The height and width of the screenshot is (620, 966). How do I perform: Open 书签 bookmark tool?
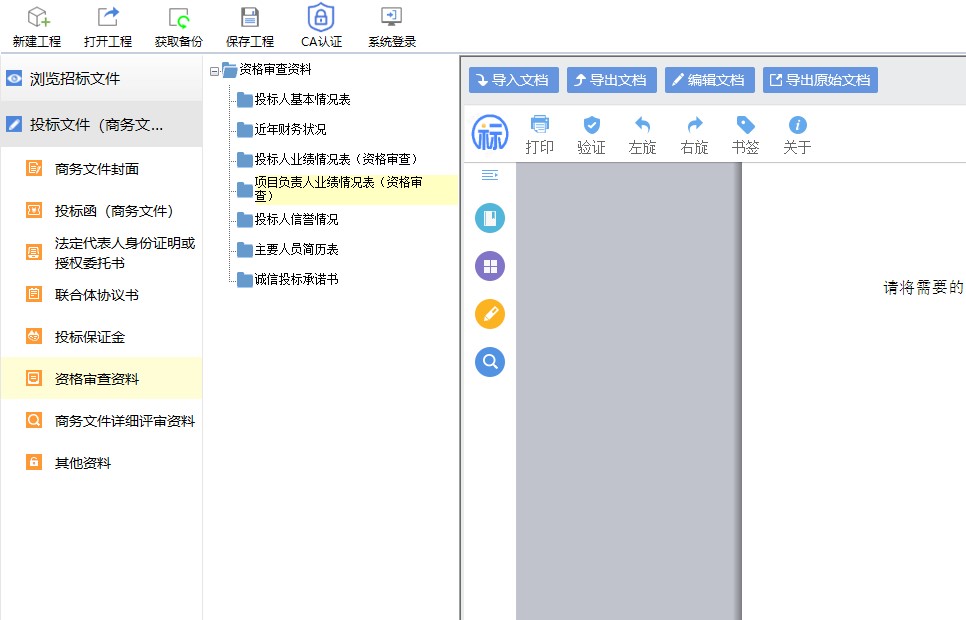[745, 134]
